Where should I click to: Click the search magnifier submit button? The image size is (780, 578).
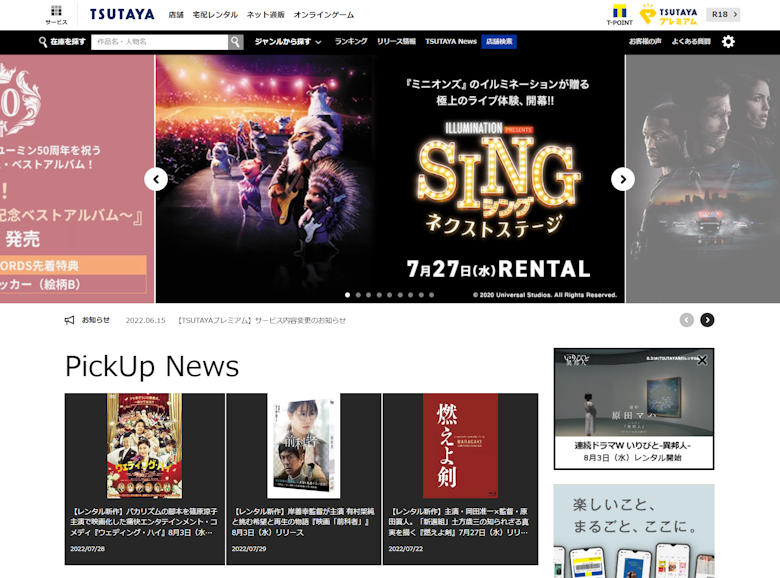coord(236,42)
